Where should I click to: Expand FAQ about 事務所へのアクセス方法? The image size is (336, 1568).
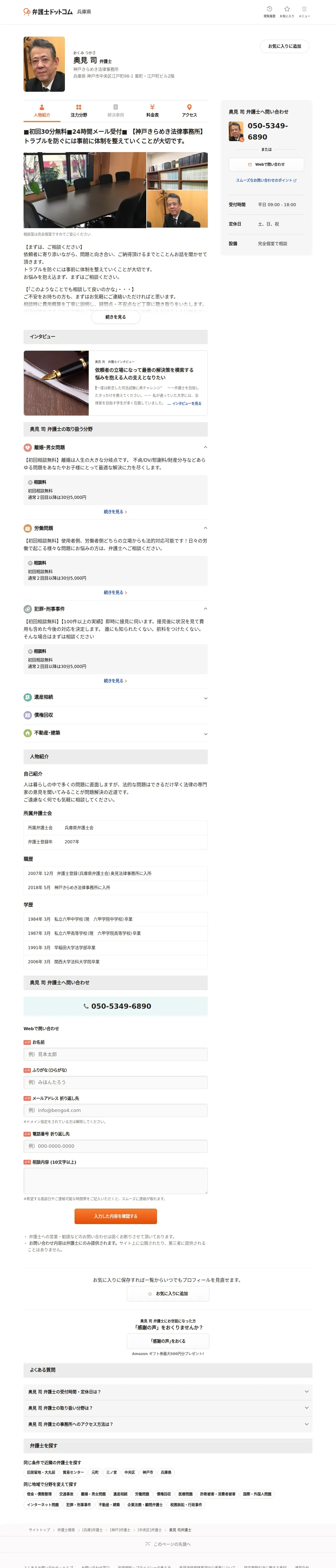[168, 1424]
